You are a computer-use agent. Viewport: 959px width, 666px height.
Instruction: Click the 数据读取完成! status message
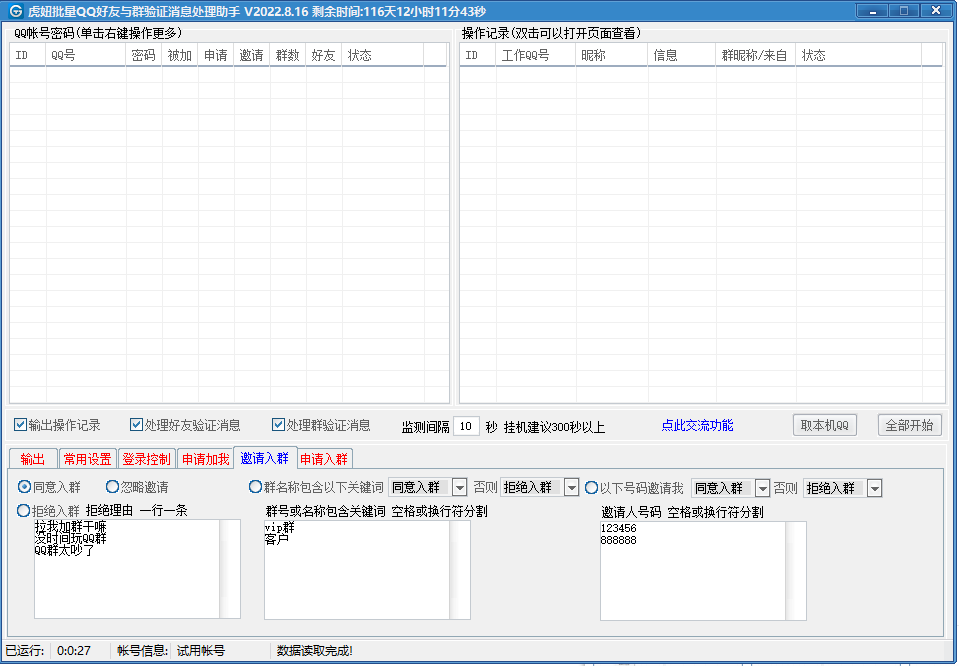point(314,651)
